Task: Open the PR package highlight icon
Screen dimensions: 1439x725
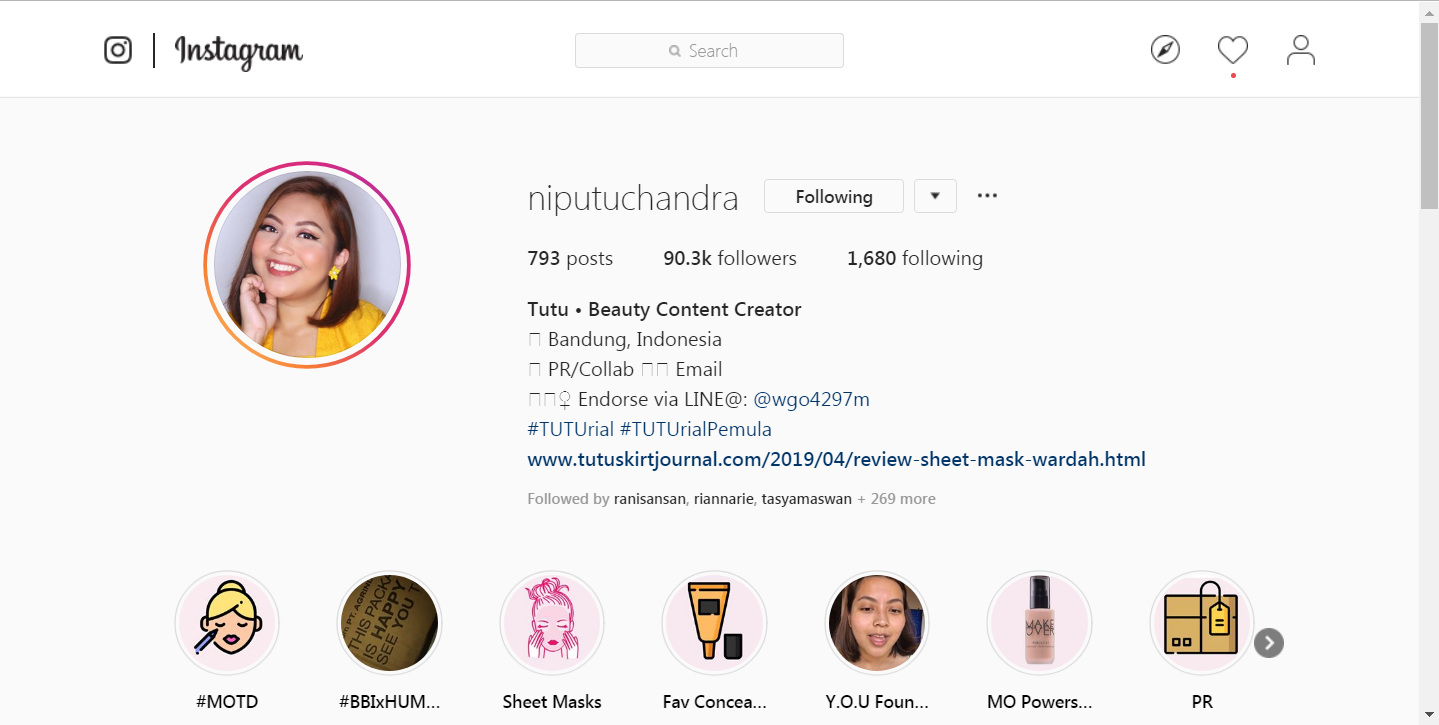Action: [1202, 624]
